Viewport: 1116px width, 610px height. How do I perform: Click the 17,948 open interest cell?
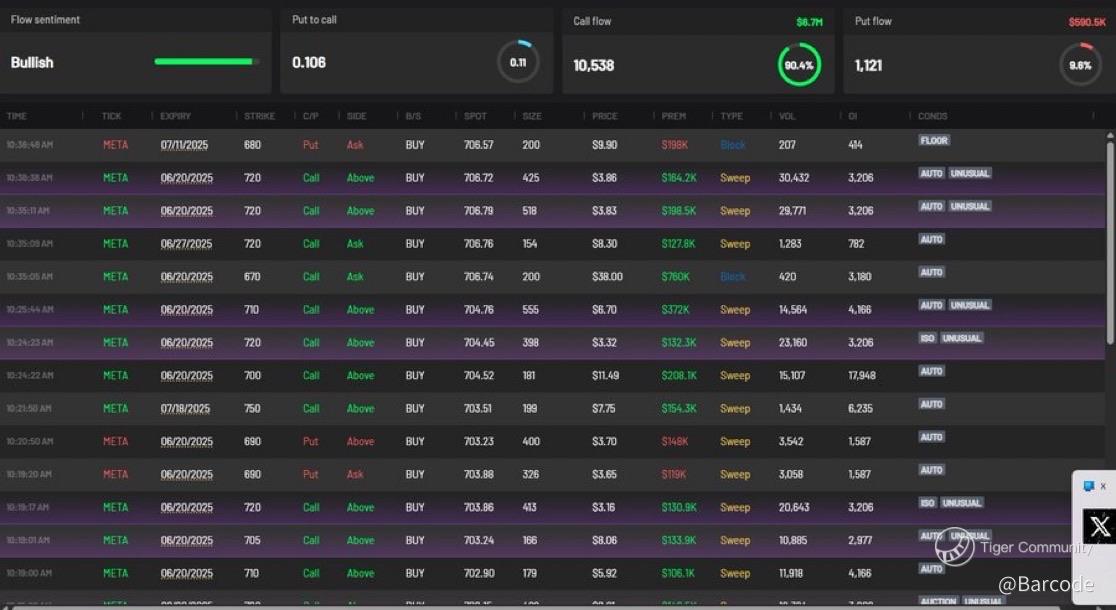pyautogui.click(x=862, y=375)
